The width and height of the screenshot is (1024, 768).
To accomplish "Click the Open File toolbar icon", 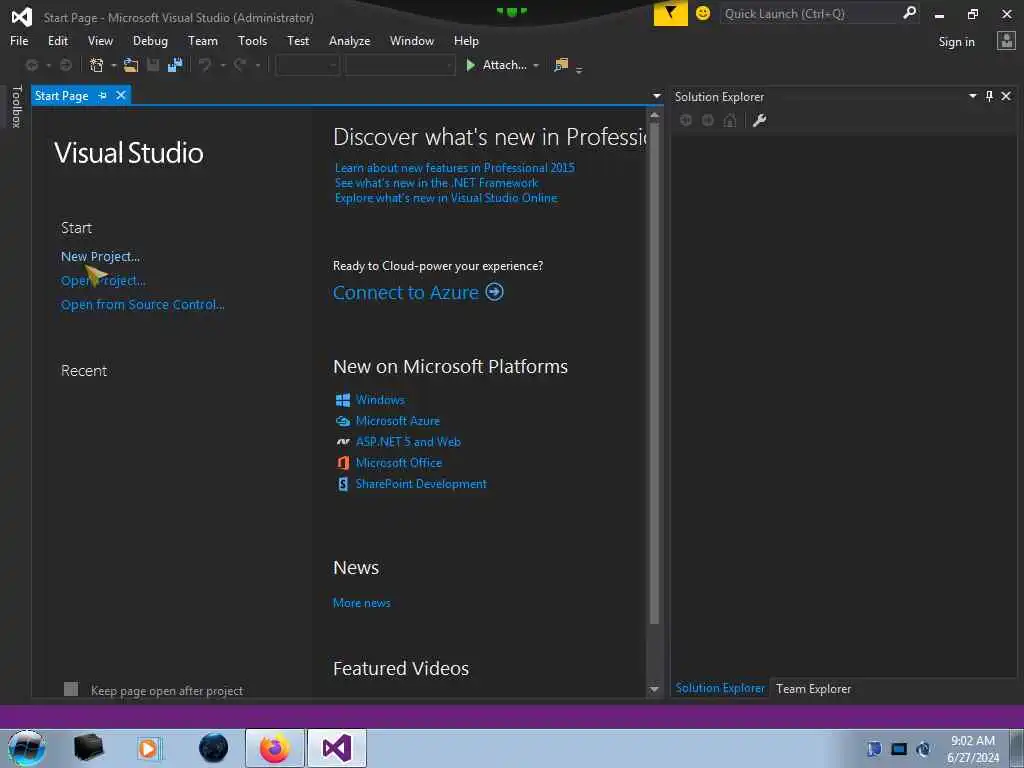I will pyautogui.click(x=131, y=65).
